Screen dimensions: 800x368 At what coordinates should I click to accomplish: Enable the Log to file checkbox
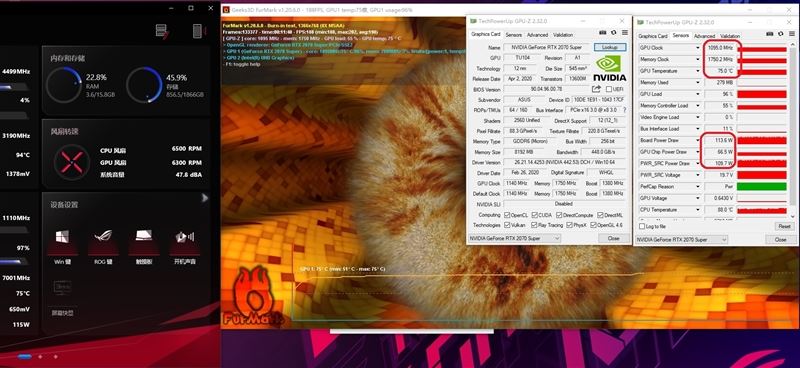[642, 226]
